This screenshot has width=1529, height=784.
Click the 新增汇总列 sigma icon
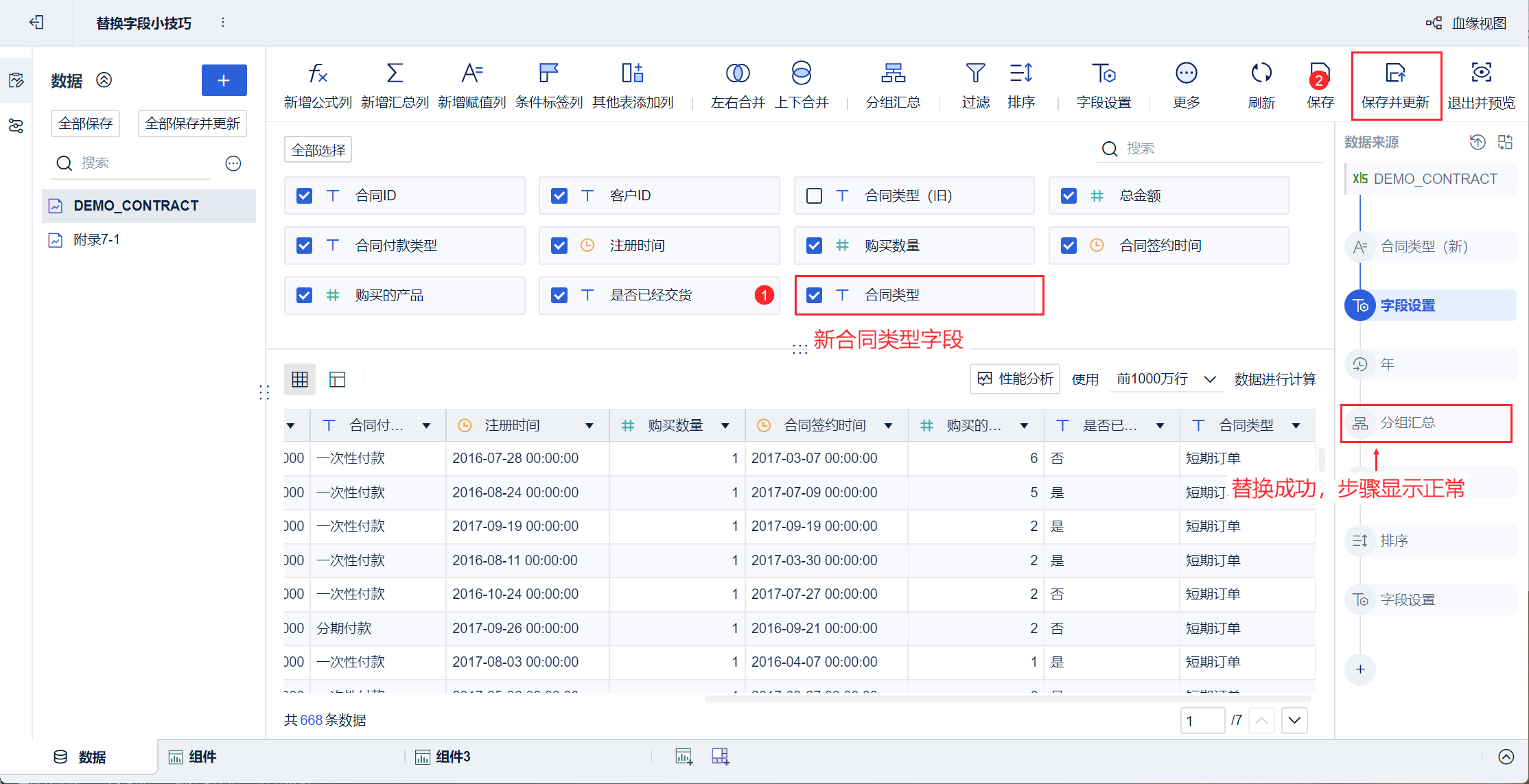pyautogui.click(x=395, y=73)
